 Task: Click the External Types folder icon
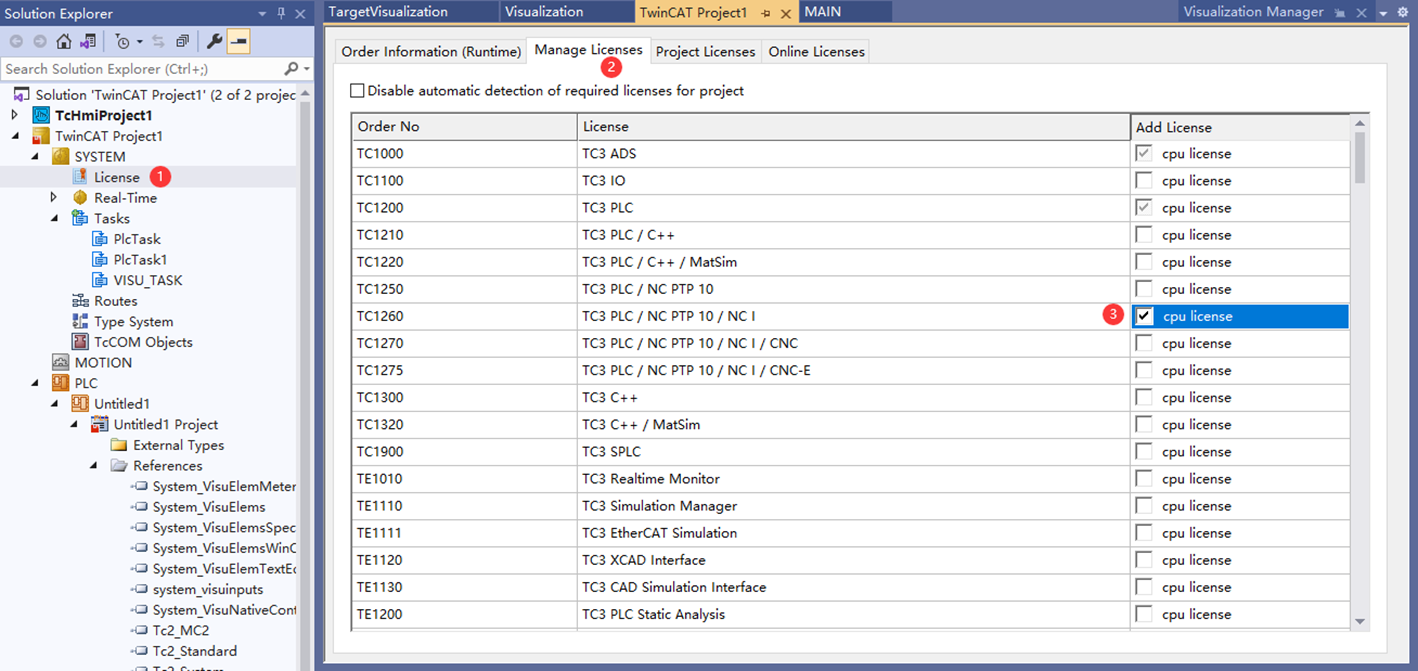click(119, 445)
